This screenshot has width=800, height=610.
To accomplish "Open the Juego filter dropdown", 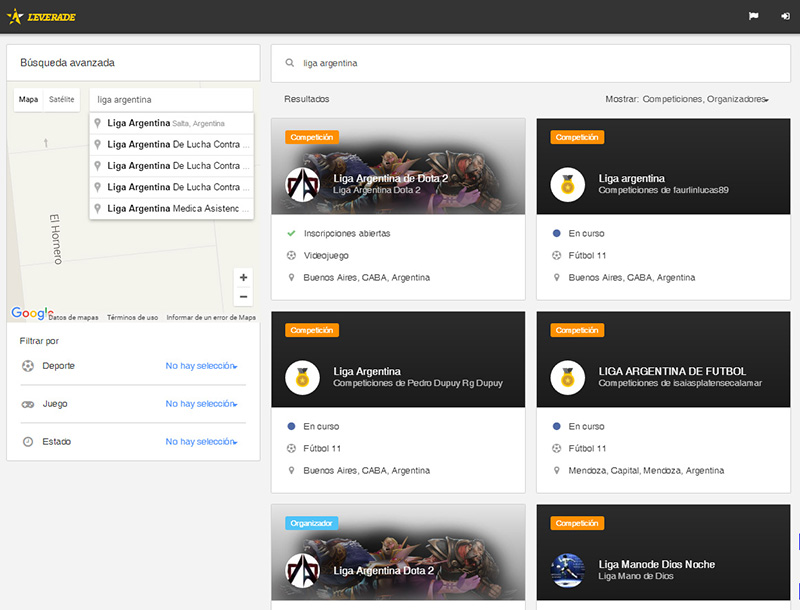I will pyautogui.click(x=201, y=404).
